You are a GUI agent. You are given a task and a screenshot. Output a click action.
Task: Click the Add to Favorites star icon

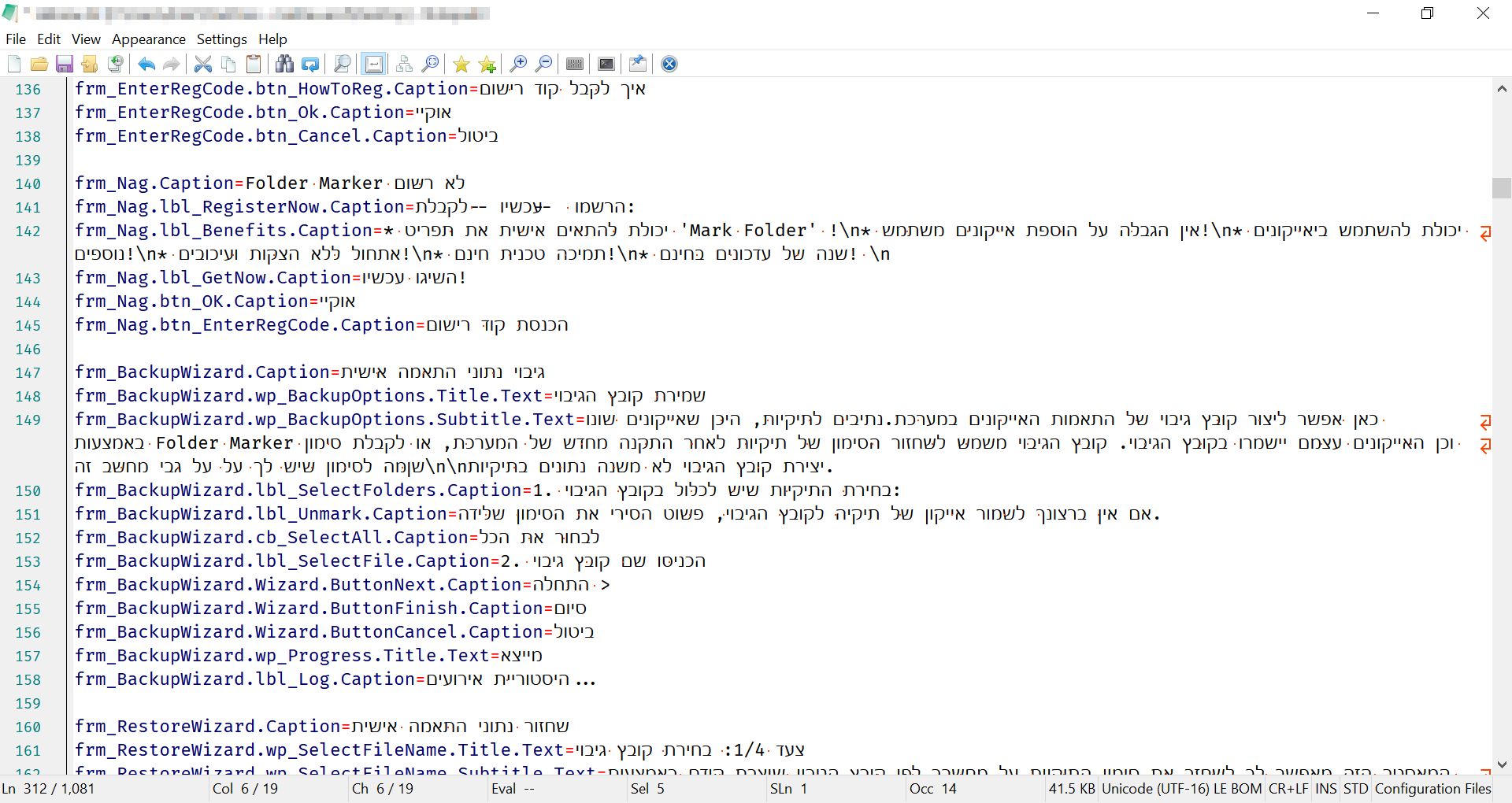pyautogui.click(x=487, y=64)
